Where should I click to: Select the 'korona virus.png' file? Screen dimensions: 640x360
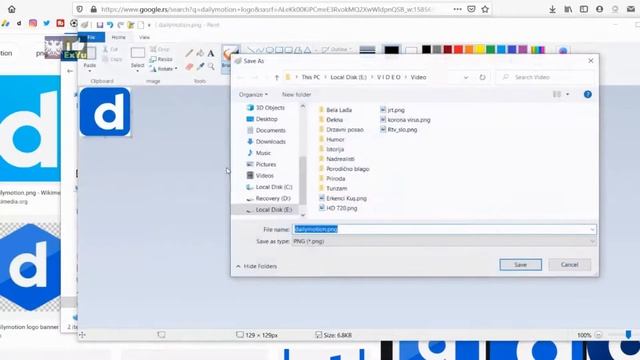pyautogui.click(x=405, y=120)
